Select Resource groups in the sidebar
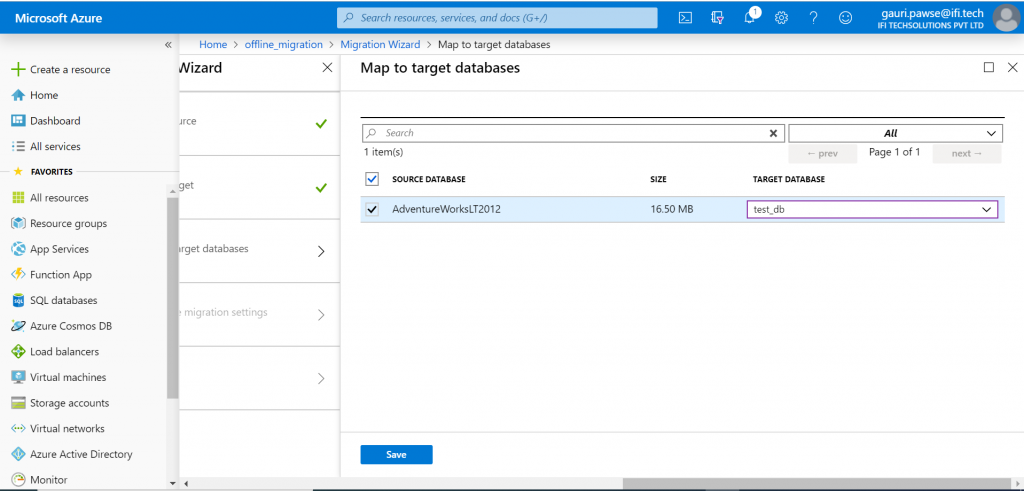1024x491 pixels. pos(69,223)
